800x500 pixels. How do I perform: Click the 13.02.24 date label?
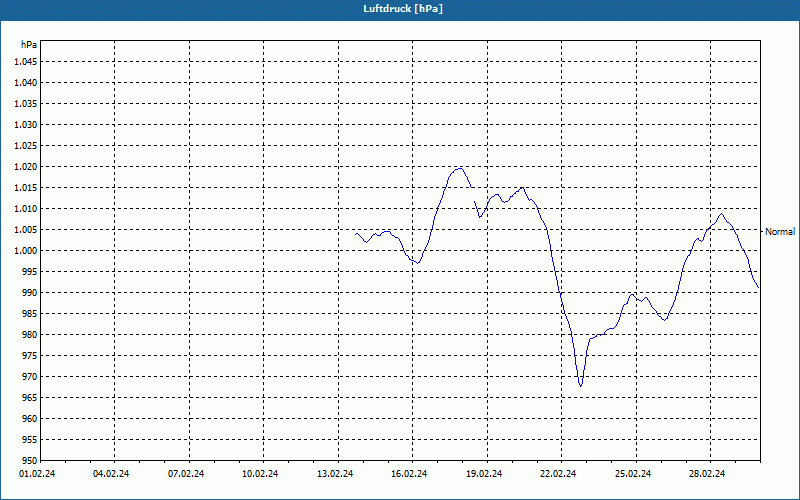tap(335, 474)
